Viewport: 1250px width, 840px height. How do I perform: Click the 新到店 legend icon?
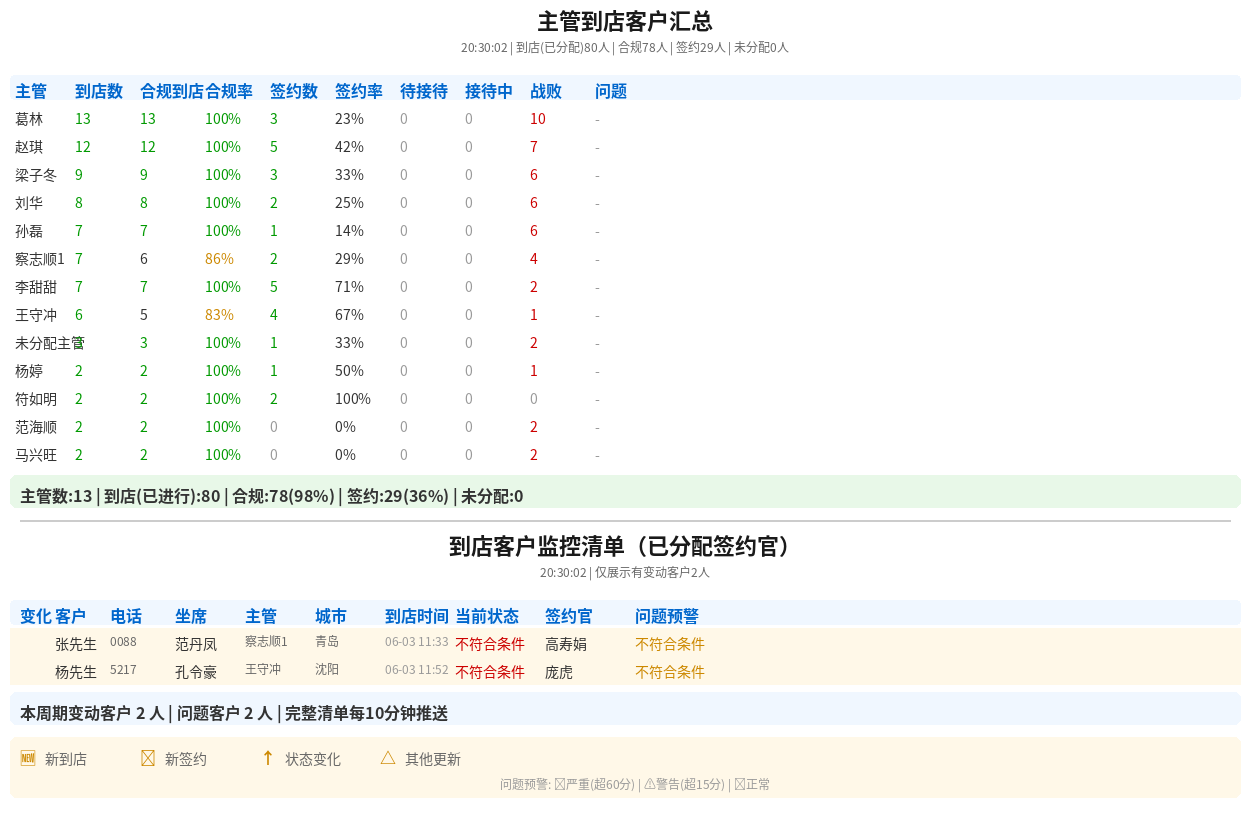[28, 758]
